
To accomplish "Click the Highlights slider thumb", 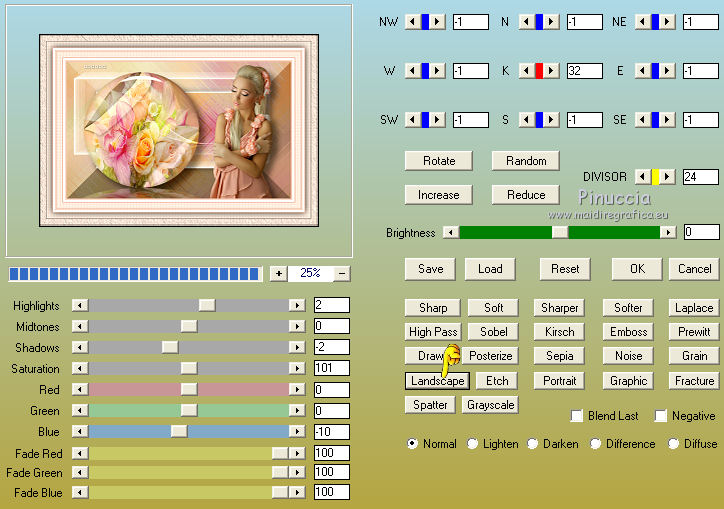I will coord(207,305).
